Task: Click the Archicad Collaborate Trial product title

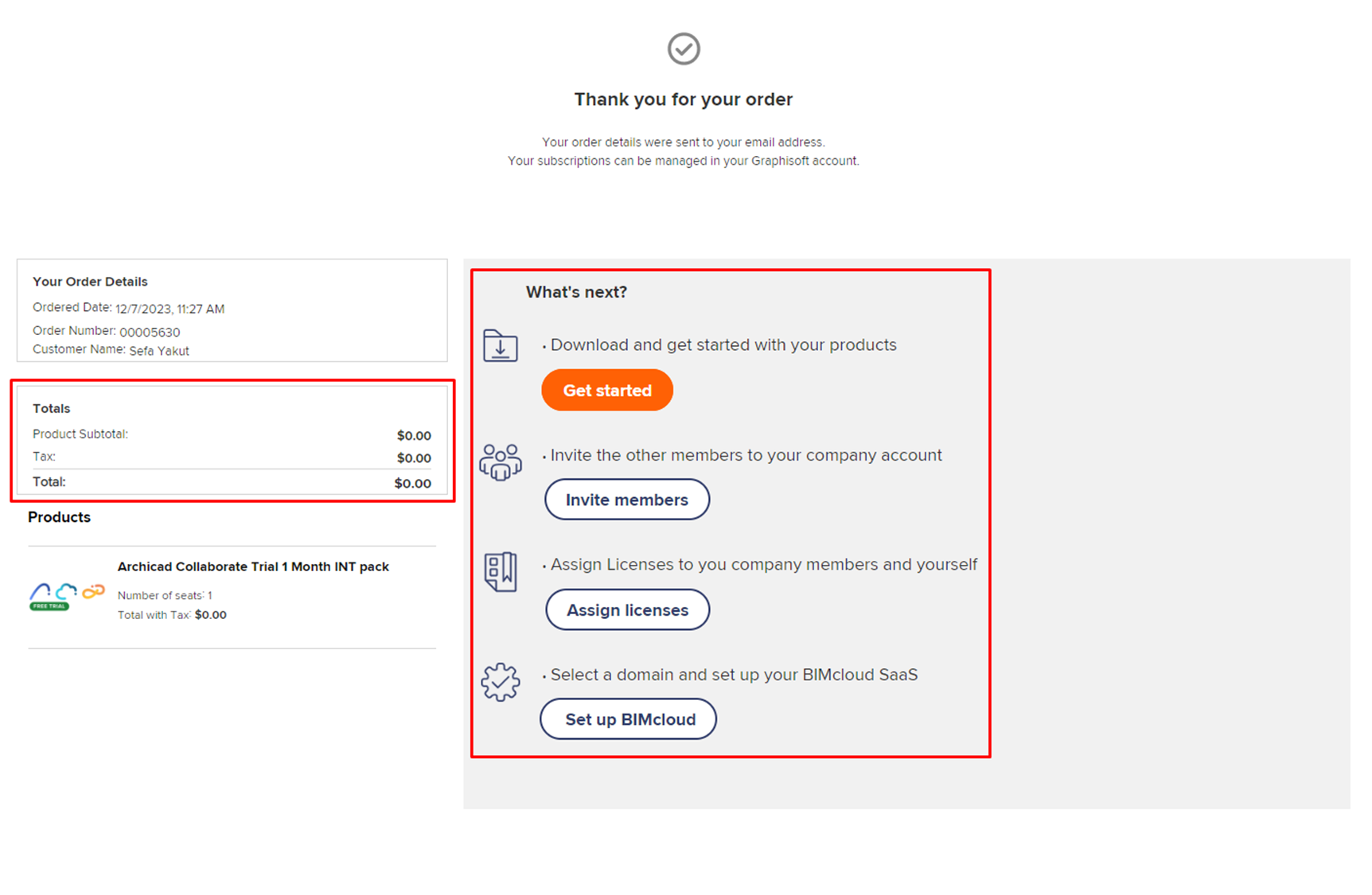Action: 253,566
